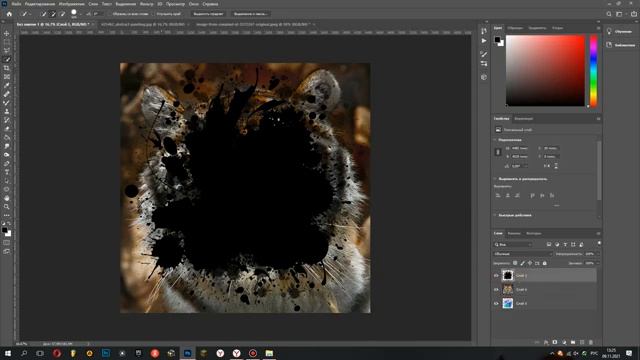
Task: Click the Properties panel scrollbar
Action: [599, 171]
